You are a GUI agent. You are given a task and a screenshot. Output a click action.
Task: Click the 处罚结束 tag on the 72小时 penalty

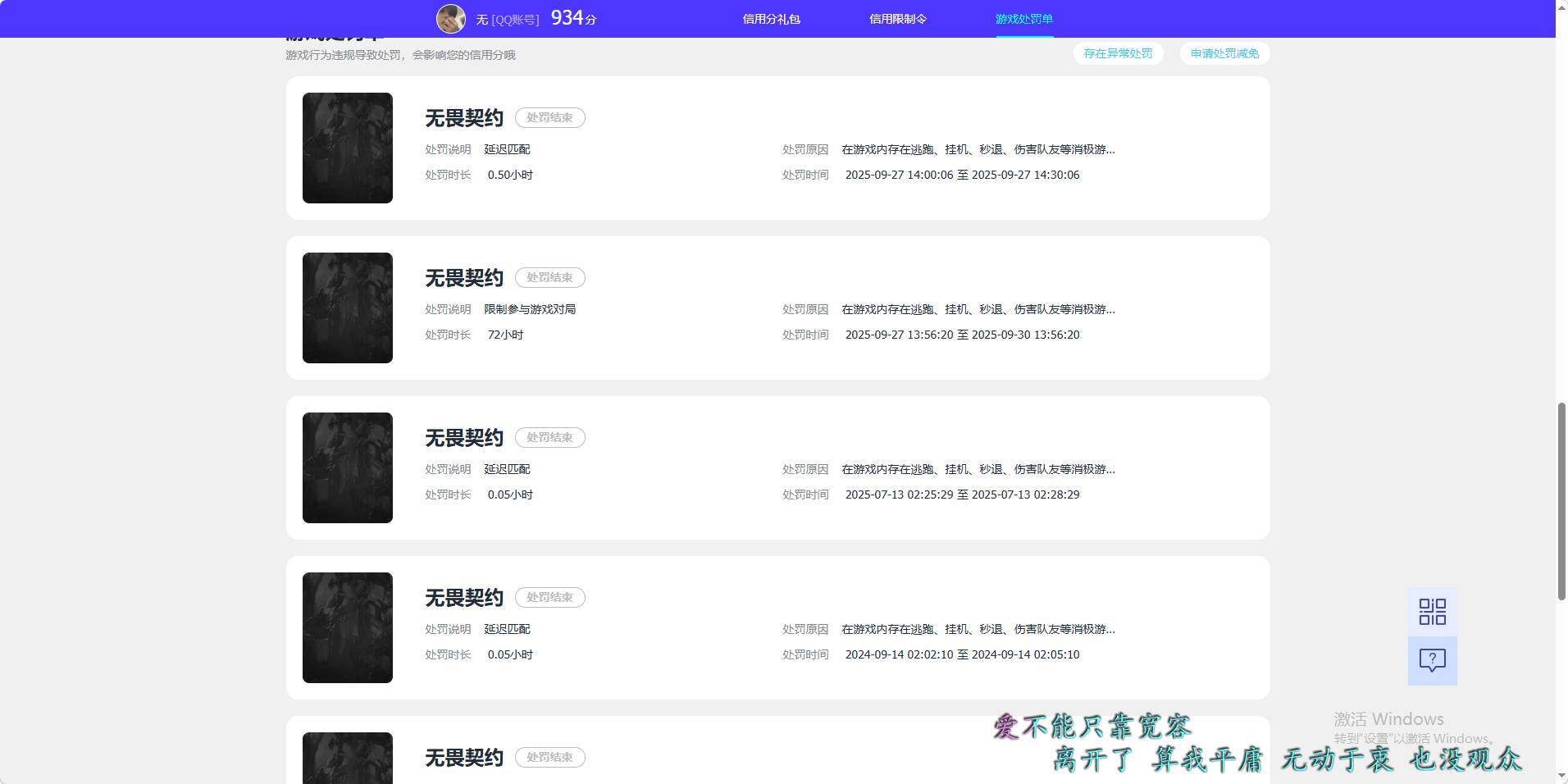point(549,277)
